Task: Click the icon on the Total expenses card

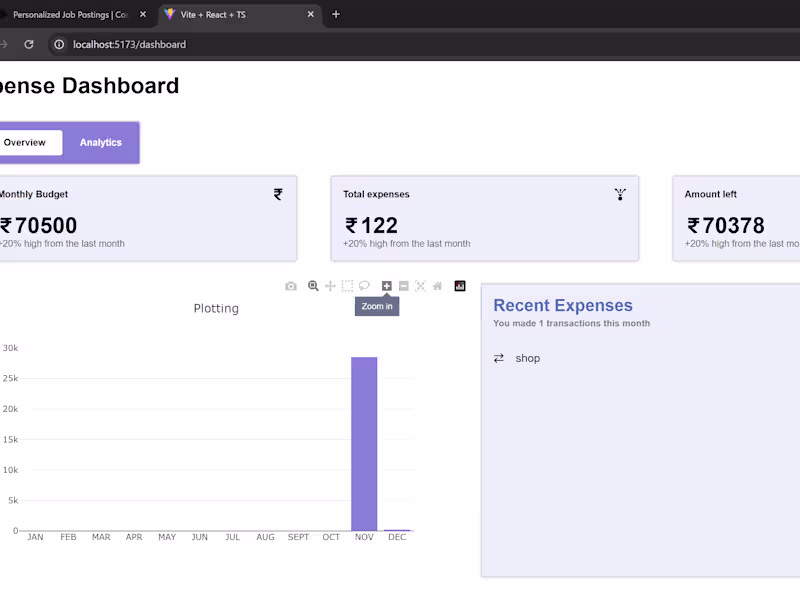Action: 620,194
